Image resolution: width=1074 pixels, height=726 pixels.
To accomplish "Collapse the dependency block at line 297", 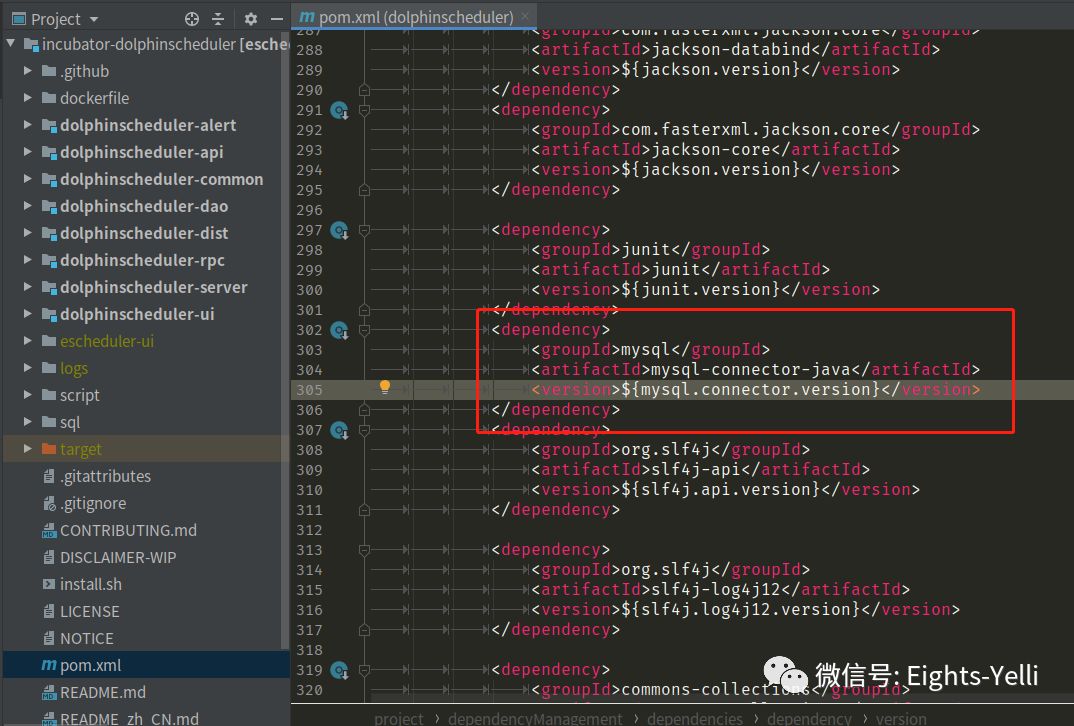I will 364,229.
